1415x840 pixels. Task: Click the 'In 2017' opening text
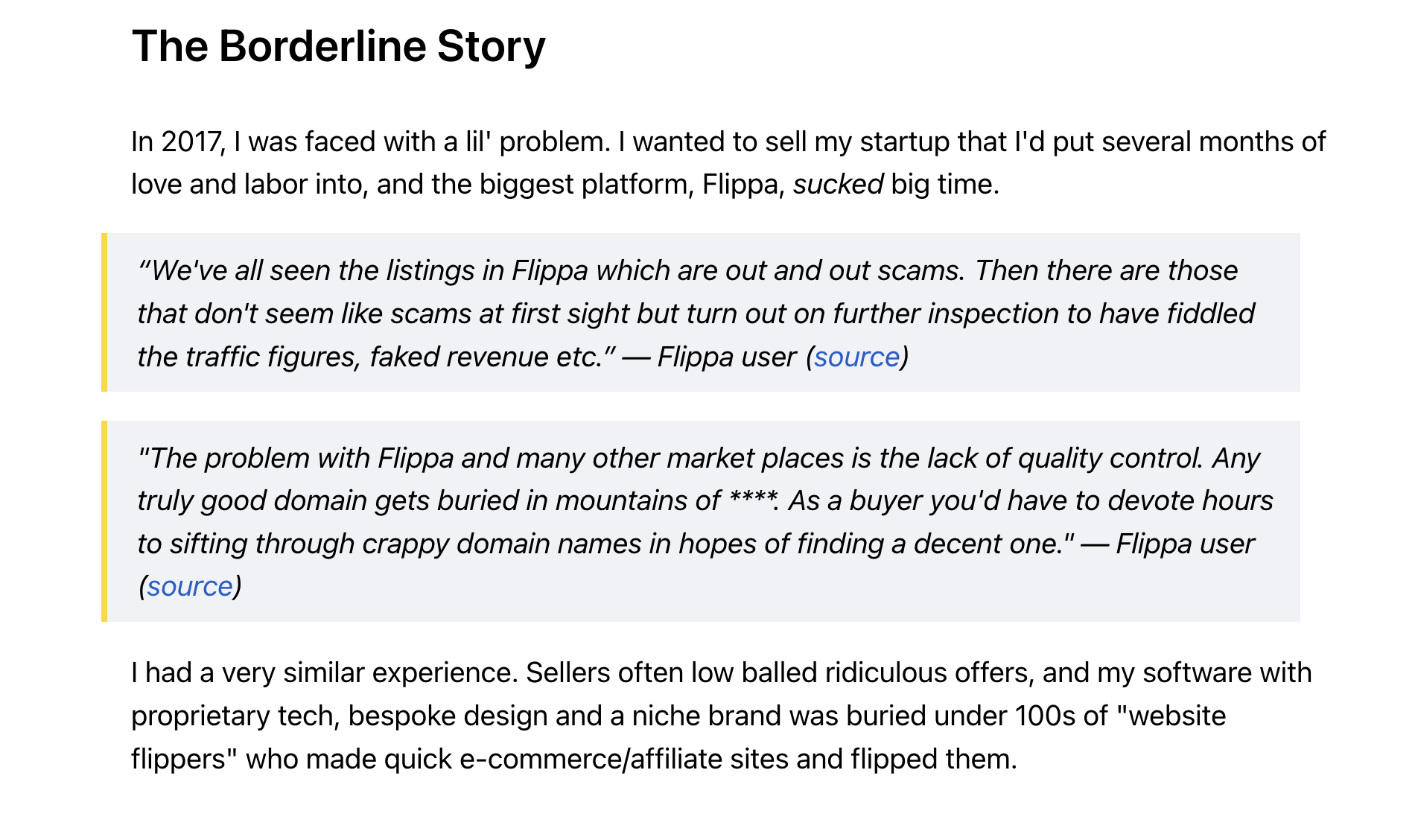(x=178, y=142)
